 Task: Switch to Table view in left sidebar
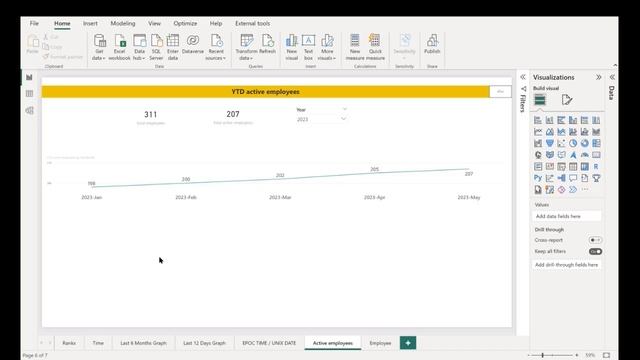(29, 93)
